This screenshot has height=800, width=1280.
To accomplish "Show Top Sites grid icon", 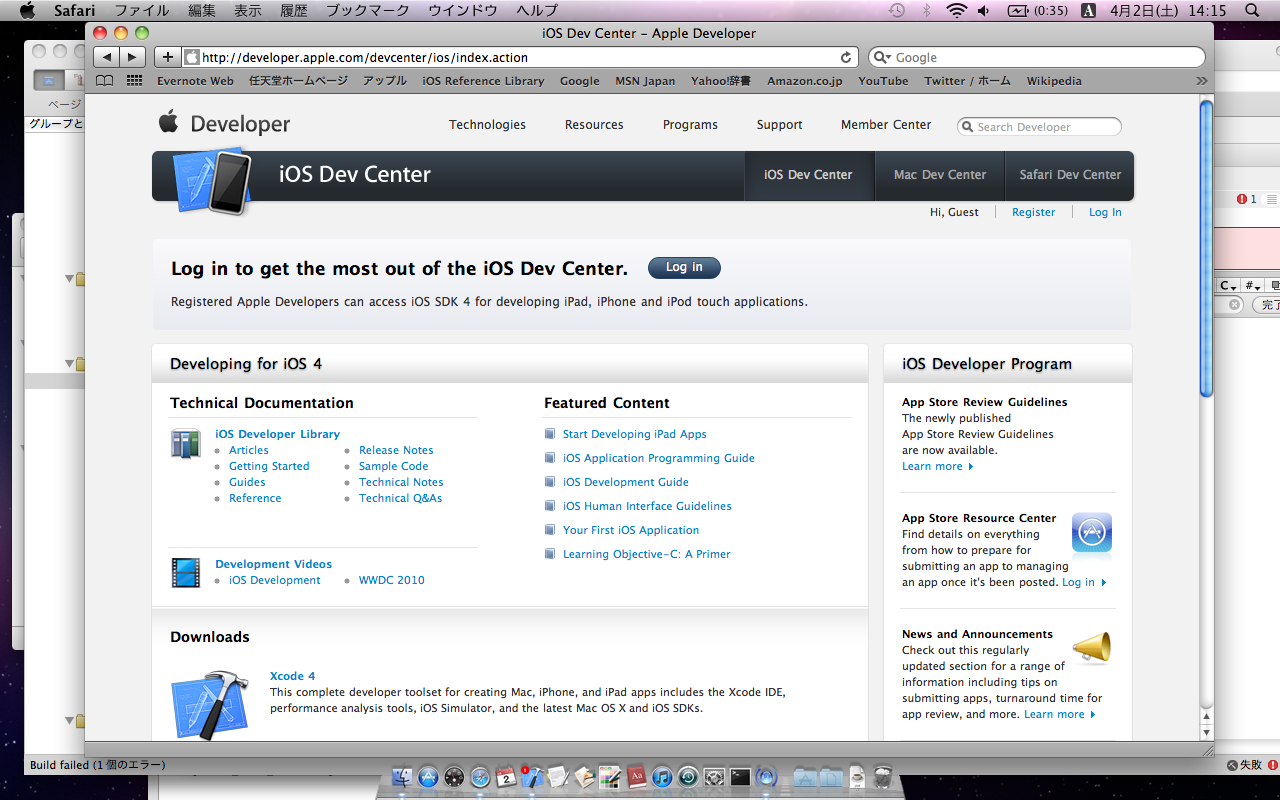I will point(134,81).
